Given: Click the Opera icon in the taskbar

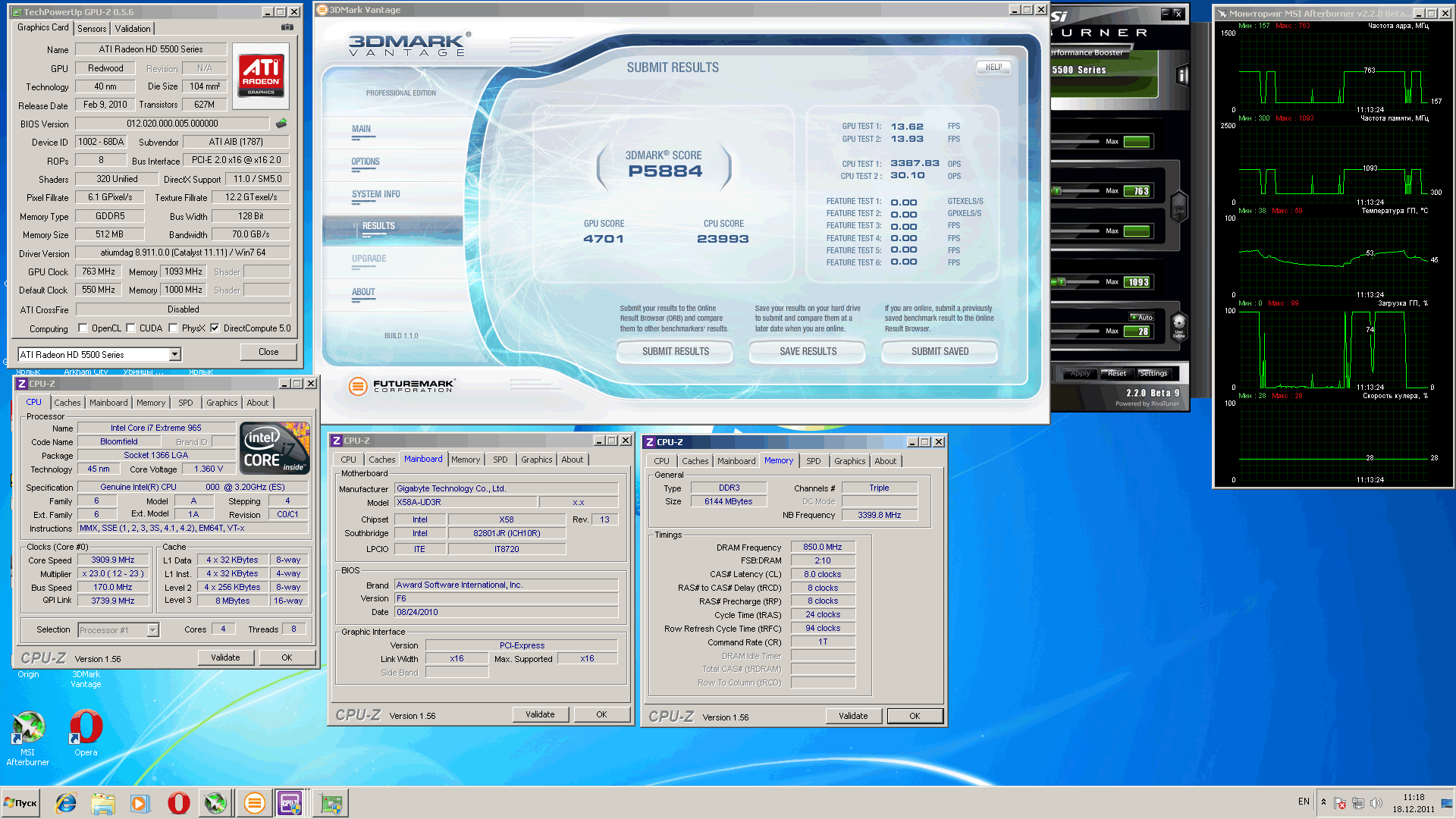Looking at the screenshot, I should point(178,802).
